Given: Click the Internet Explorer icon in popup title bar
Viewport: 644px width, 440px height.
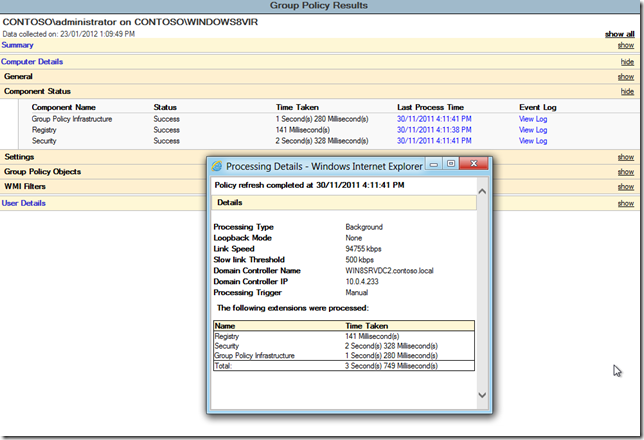Looking at the screenshot, I should 217,165.
